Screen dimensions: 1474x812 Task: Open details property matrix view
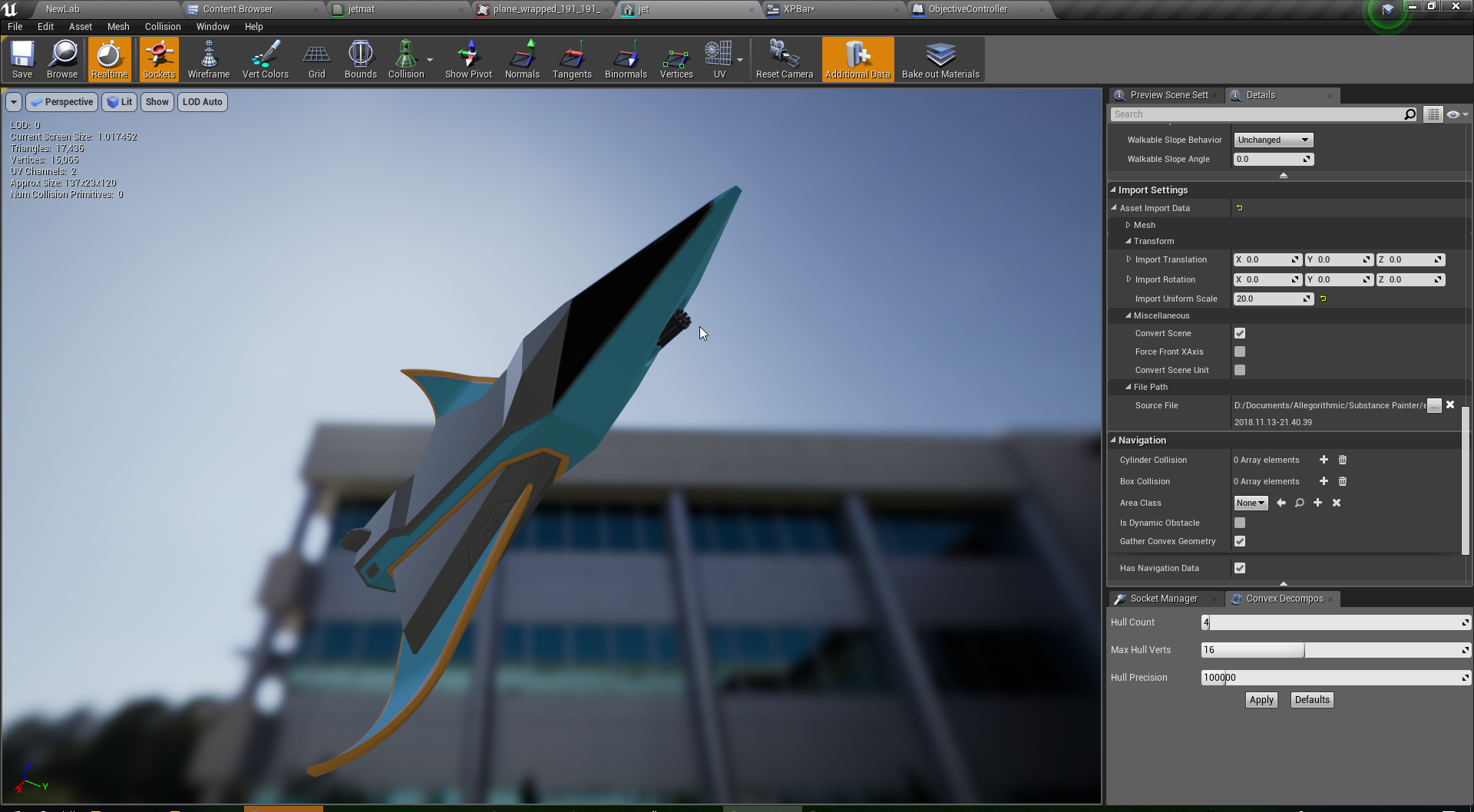[x=1433, y=114]
